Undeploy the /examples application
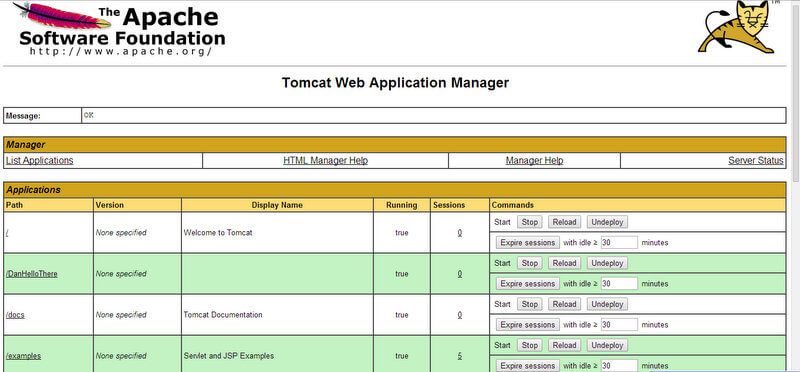Image resolution: width=800 pixels, height=372 pixels. (607, 345)
